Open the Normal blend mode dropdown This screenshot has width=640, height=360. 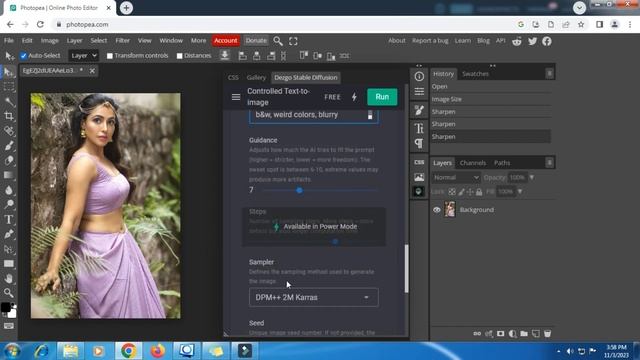(456, 178)
